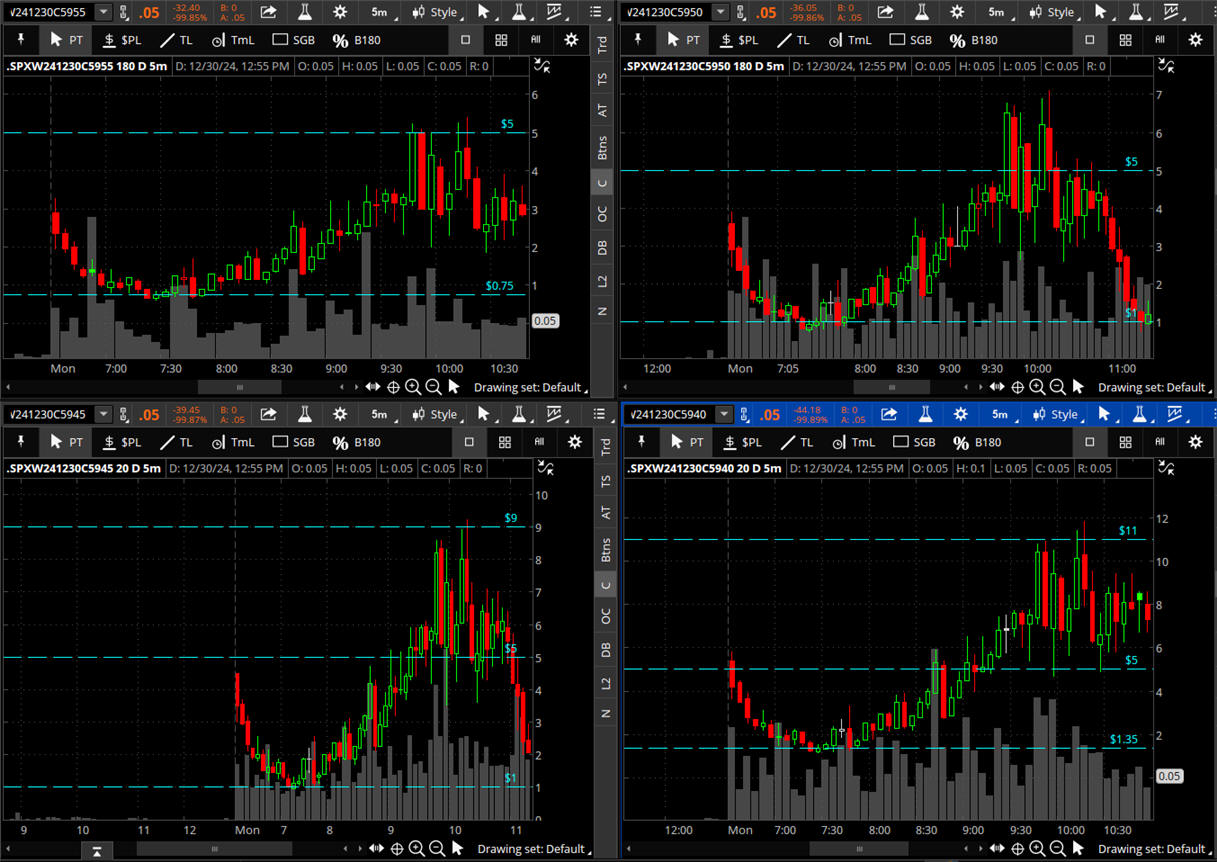Open chart settings gear on C5950 header
This screenshot has height=862, width=1217.
coord(957,12)
